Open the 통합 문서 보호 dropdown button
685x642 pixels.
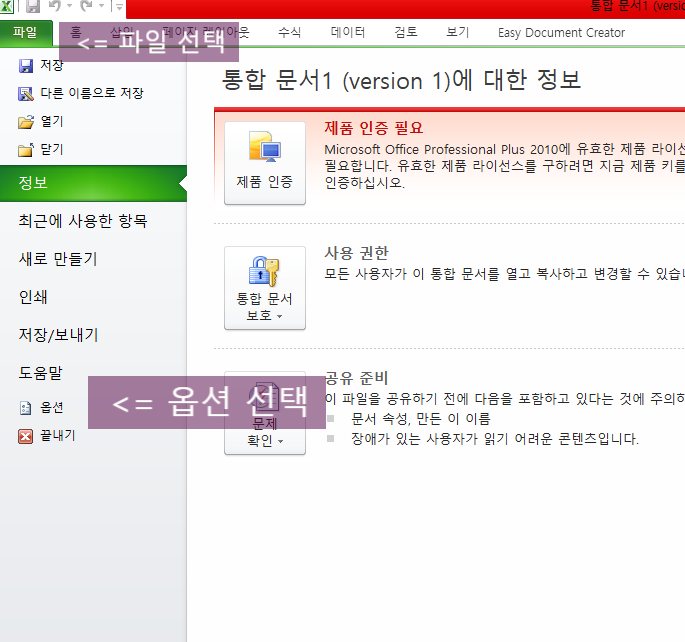265,288
